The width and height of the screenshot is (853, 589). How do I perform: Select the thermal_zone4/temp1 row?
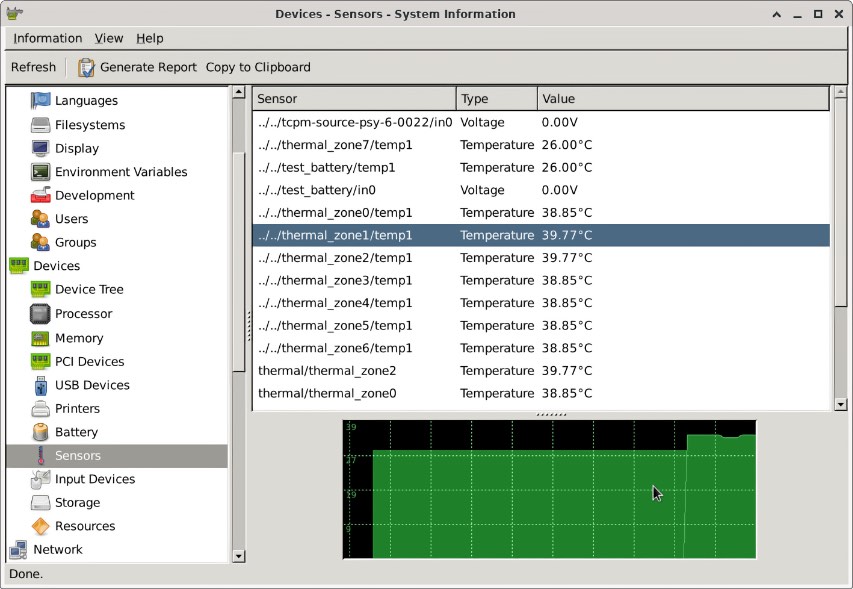coord(541,303)
